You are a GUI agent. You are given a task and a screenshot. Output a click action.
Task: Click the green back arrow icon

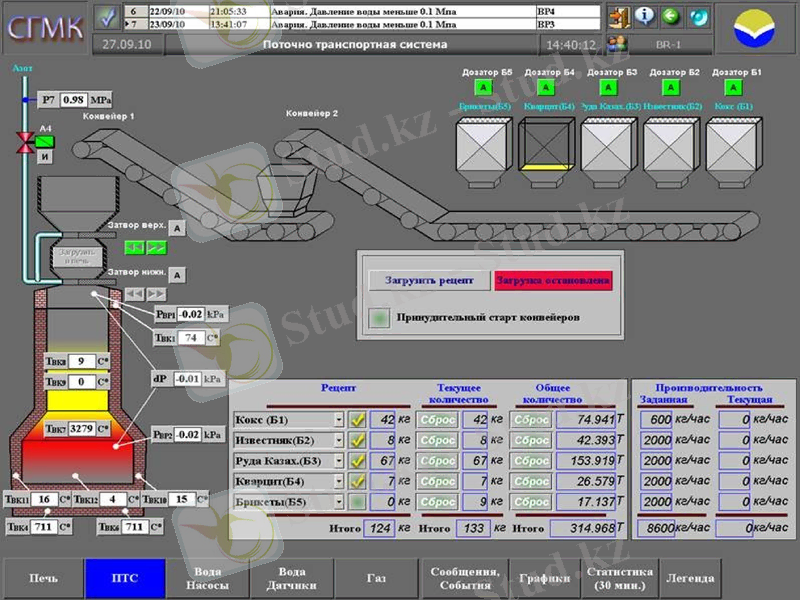(671, 17)
